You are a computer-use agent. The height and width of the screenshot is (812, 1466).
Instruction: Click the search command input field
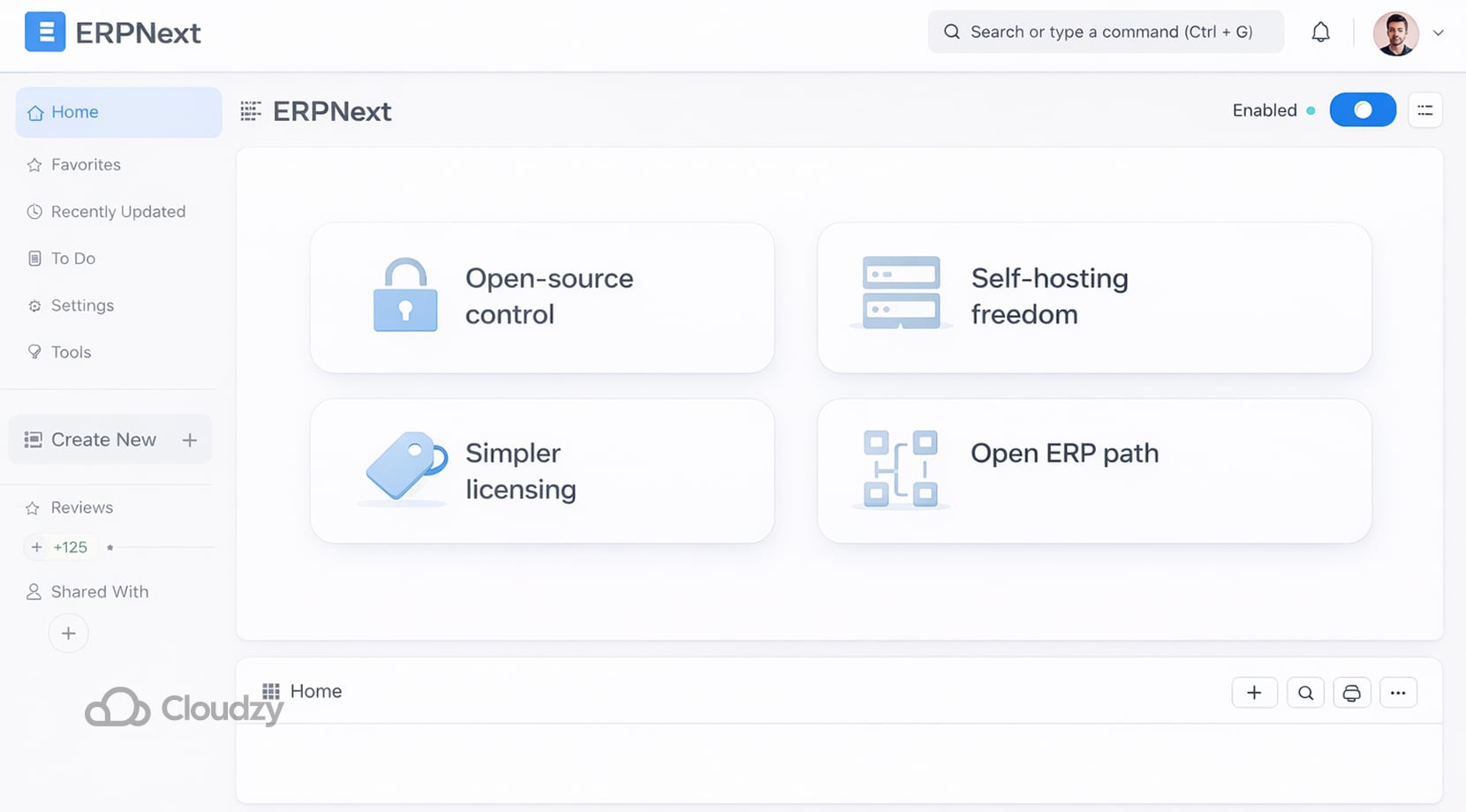(1106, 32)
